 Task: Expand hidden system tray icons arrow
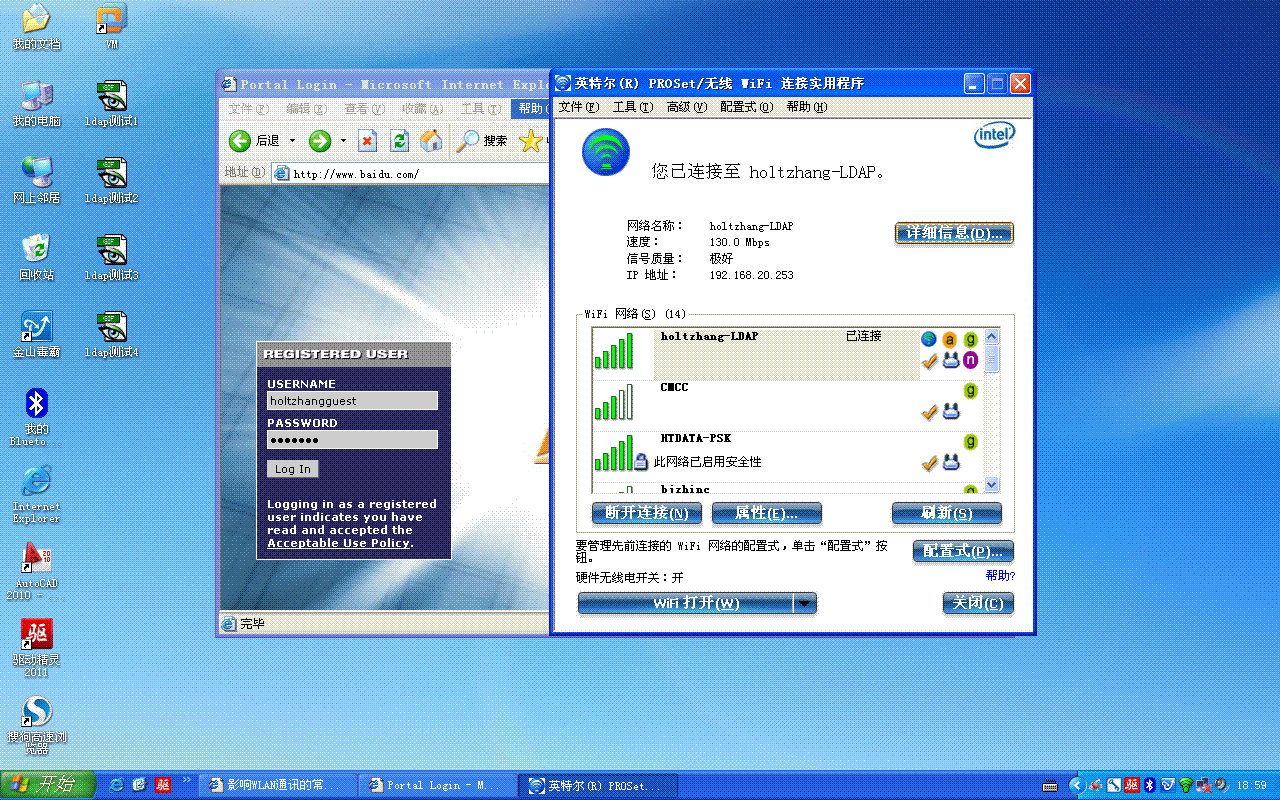pyautogui.click(x=1076, y=785)
